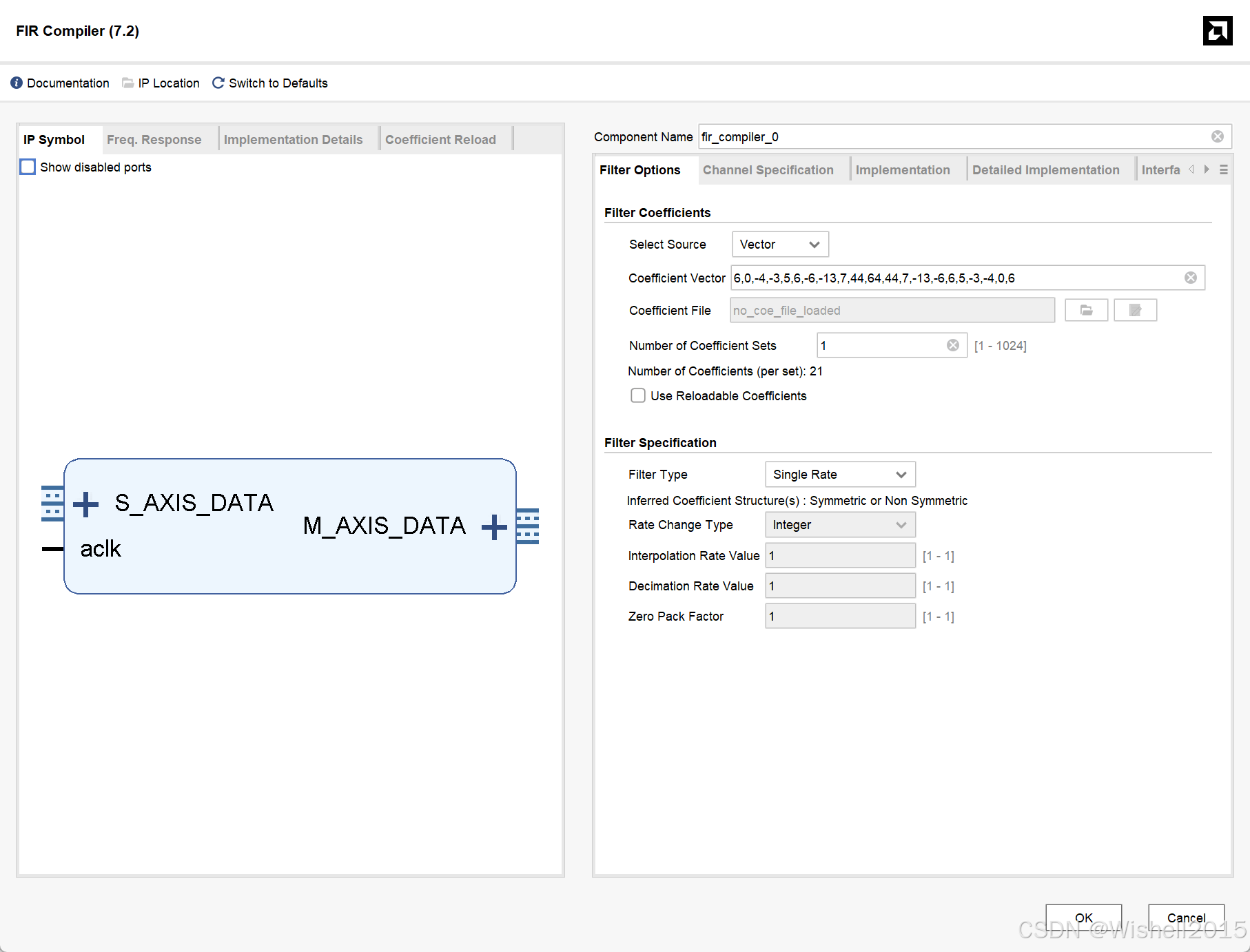Clear Number of Coefficient Sets value
Image resolution: width=1250 pixels, height=952 pixels.
point(953,345)
